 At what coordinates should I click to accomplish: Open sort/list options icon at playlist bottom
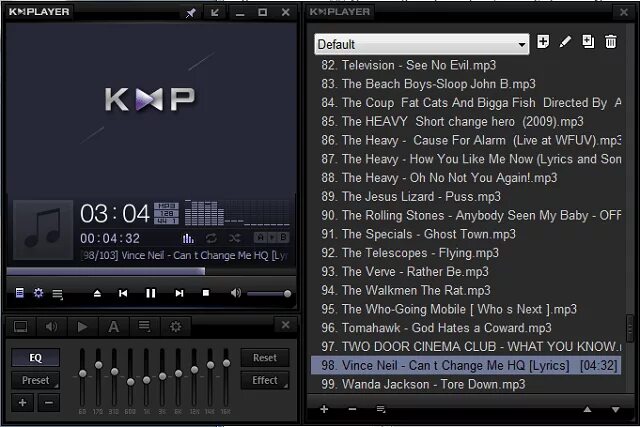click(381, 409)
